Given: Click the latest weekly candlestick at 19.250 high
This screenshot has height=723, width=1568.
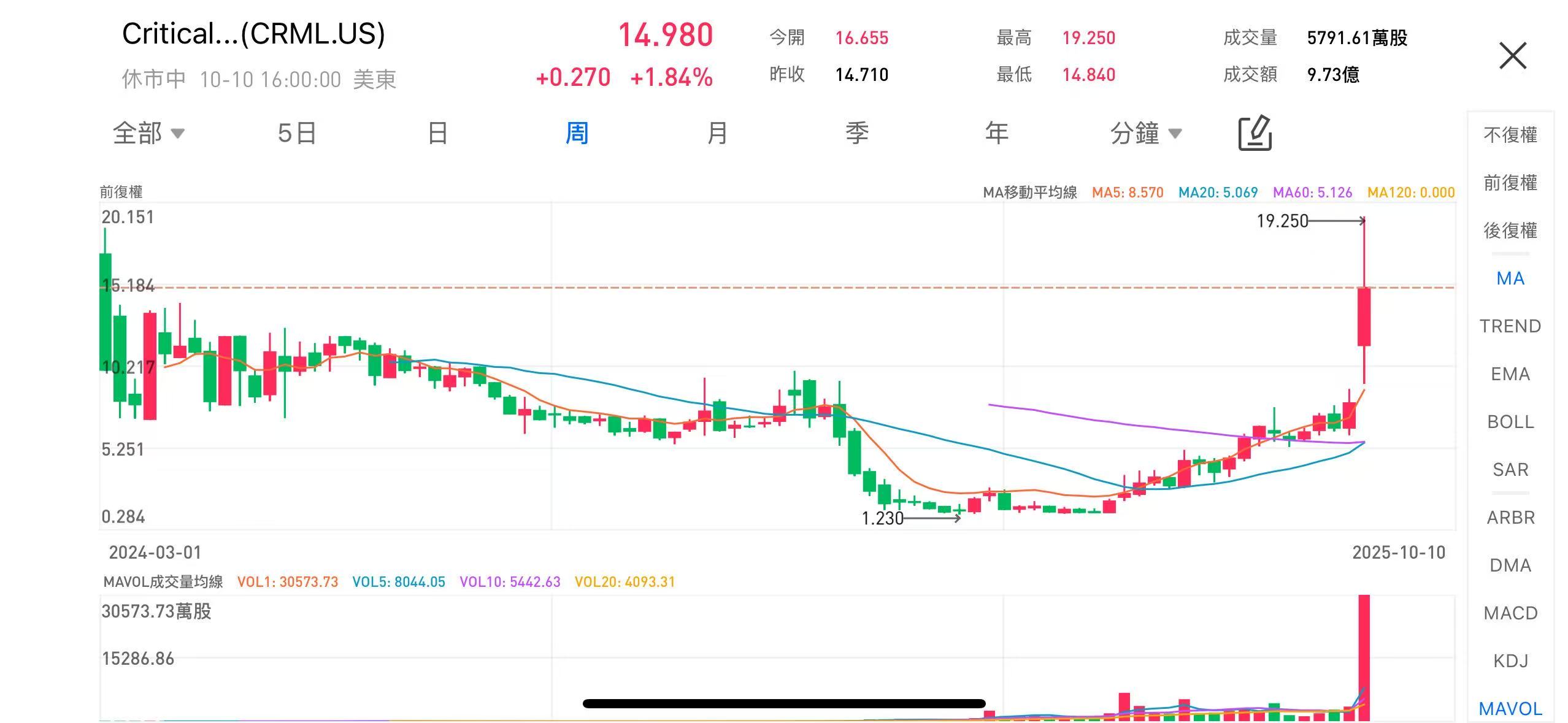Looking at the screenshot, I should 1364,316.
